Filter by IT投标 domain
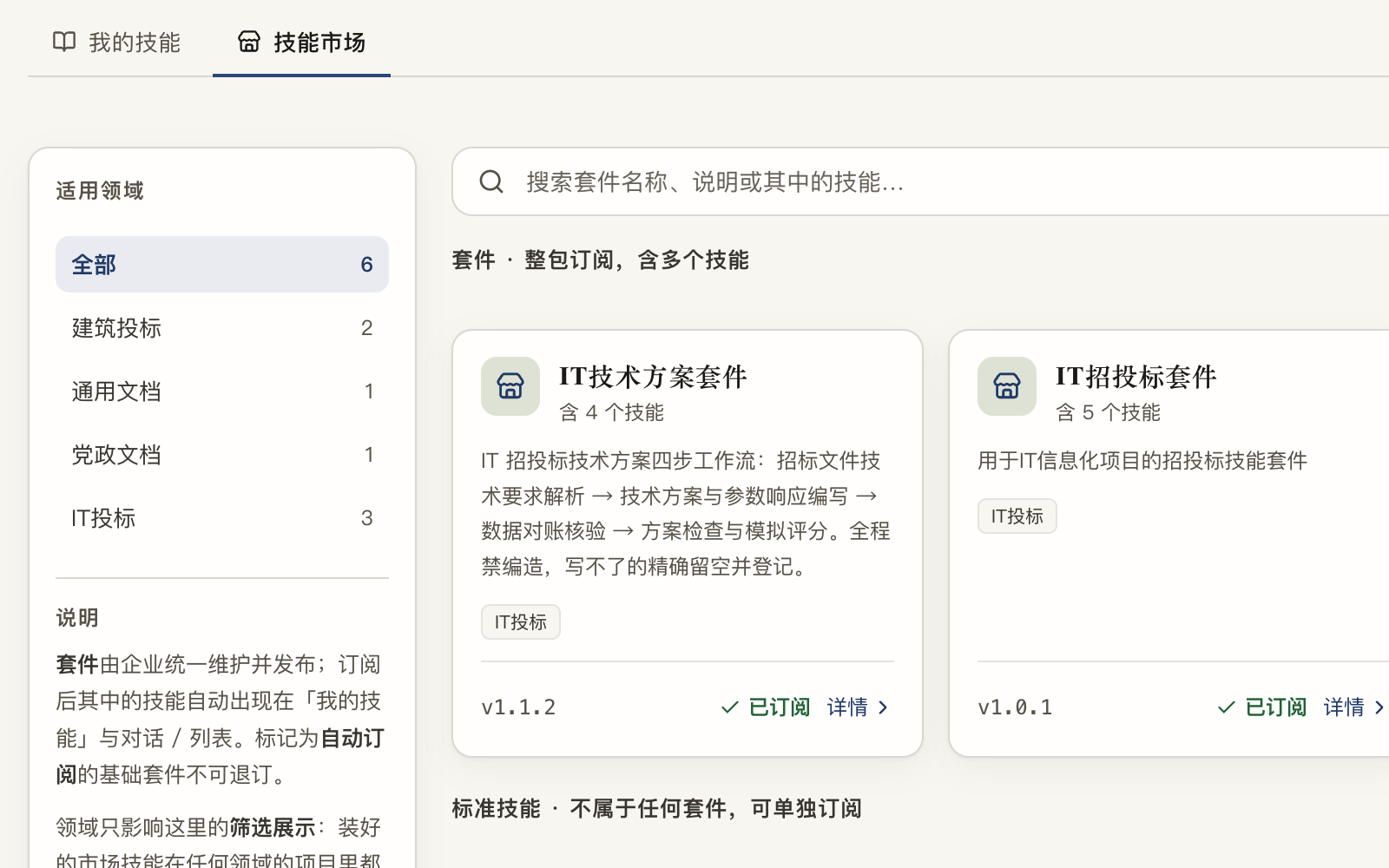This screenshot has width=1389, height=868. (222, 518)
